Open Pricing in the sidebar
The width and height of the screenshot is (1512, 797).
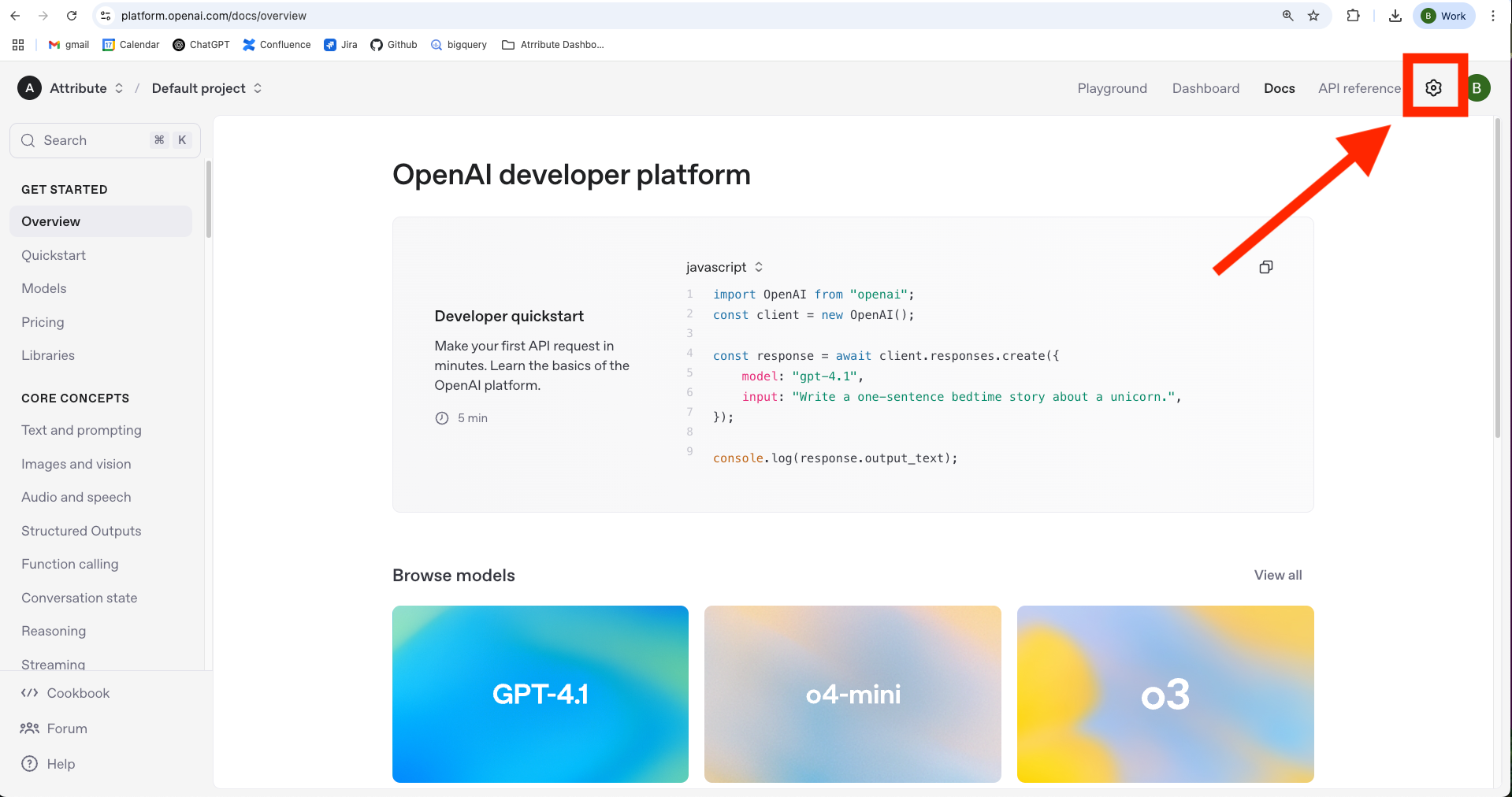click(43, 322)
